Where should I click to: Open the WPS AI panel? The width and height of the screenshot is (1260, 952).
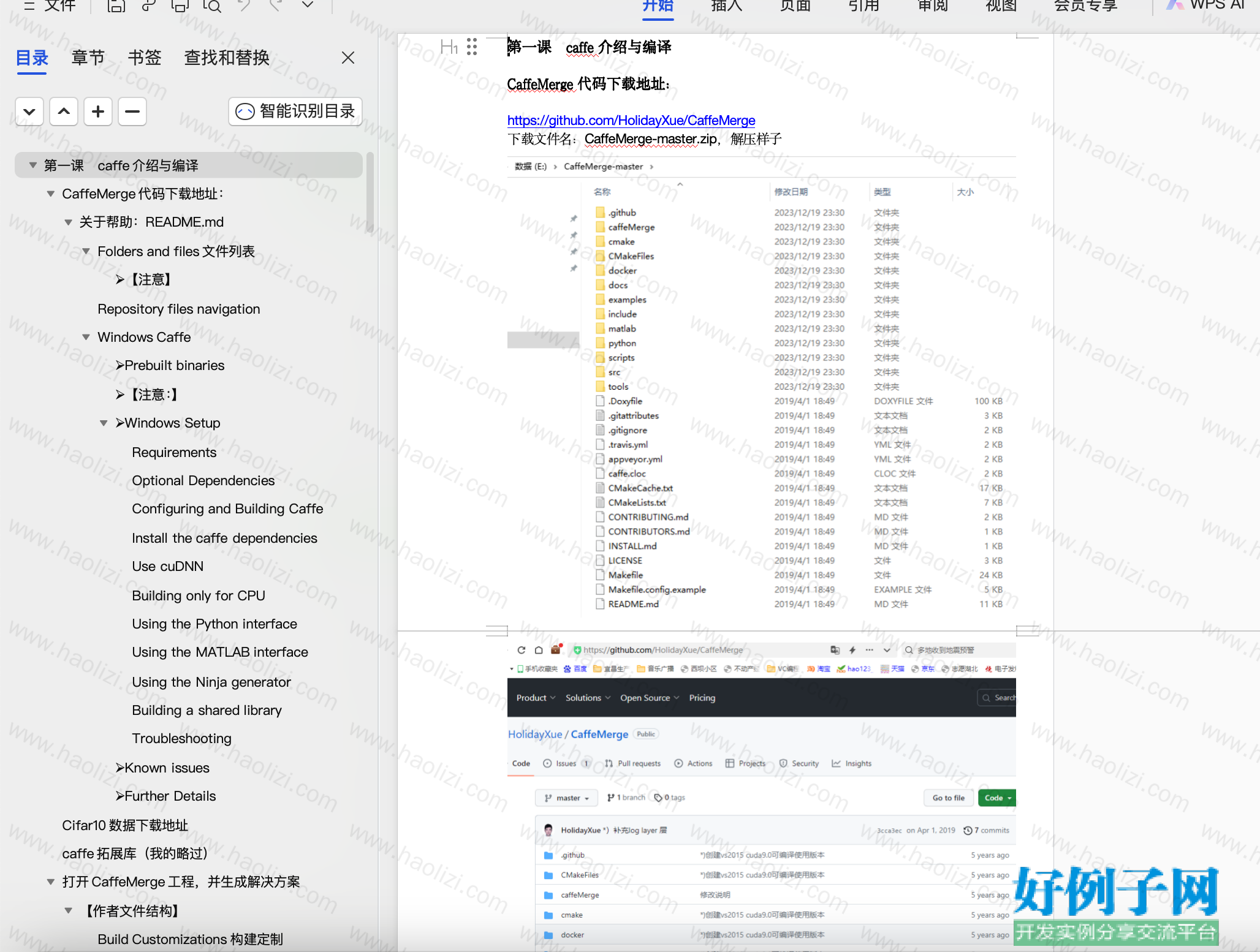[x=1206, y=5]
